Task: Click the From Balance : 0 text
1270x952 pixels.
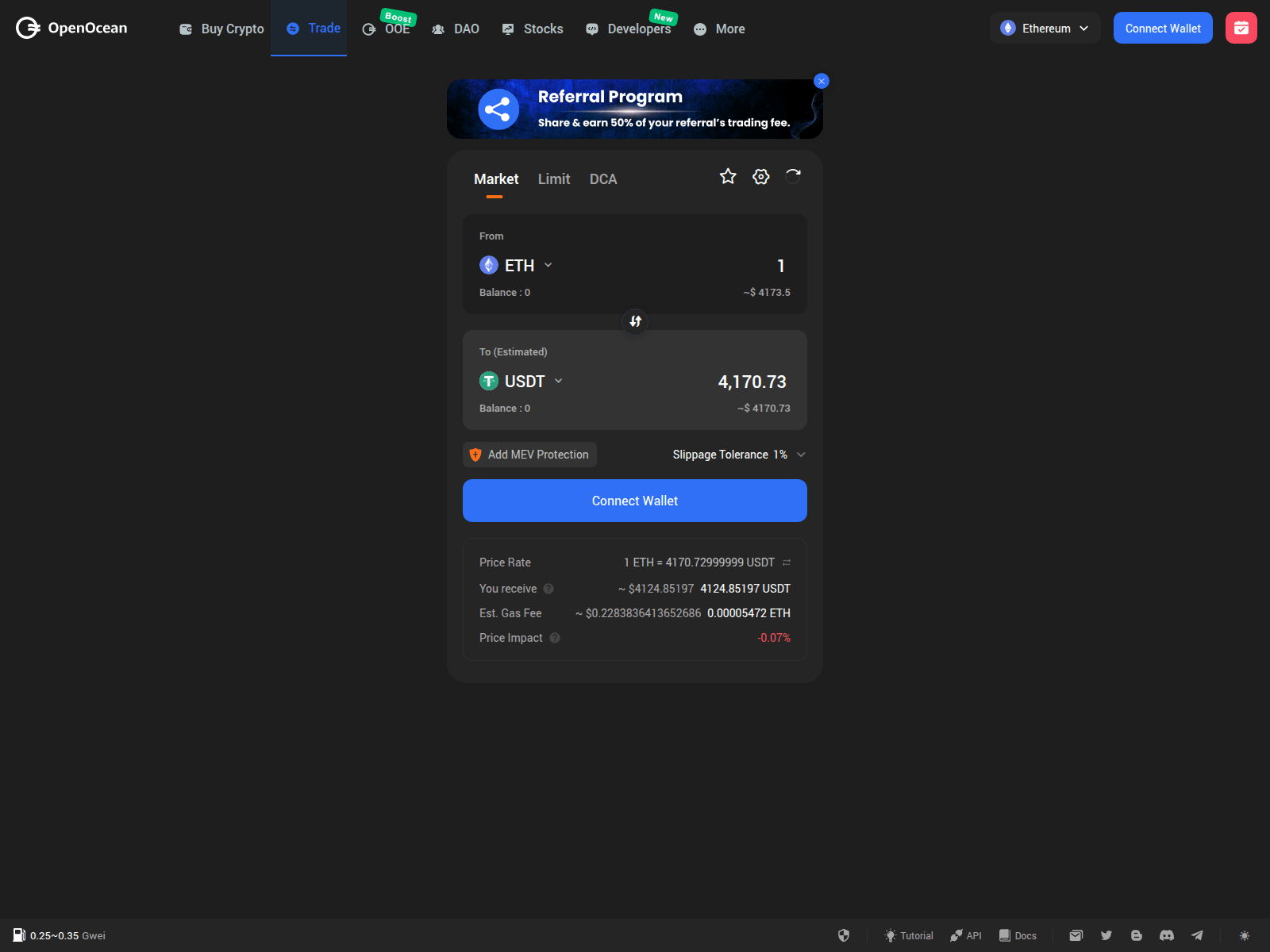Action: click(505, 293)
